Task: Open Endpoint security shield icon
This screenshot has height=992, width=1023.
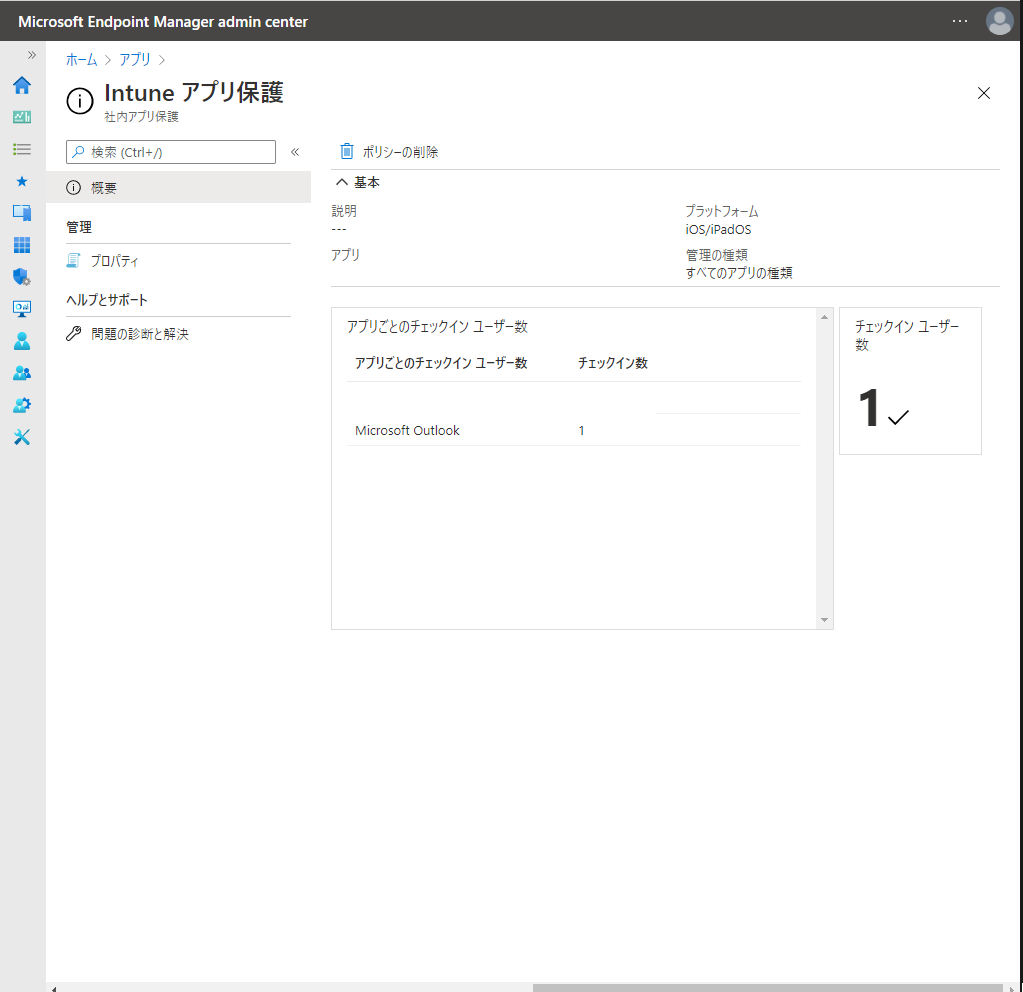Action: click(x=22, y=277)
